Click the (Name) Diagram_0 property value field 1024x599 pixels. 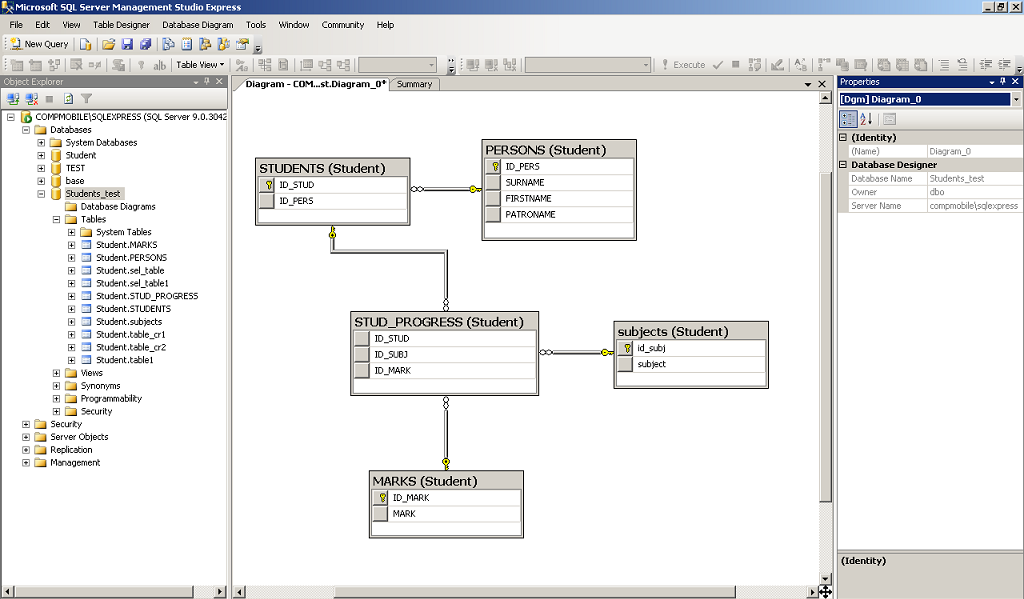pyautogui.click(x=974, y=152)
